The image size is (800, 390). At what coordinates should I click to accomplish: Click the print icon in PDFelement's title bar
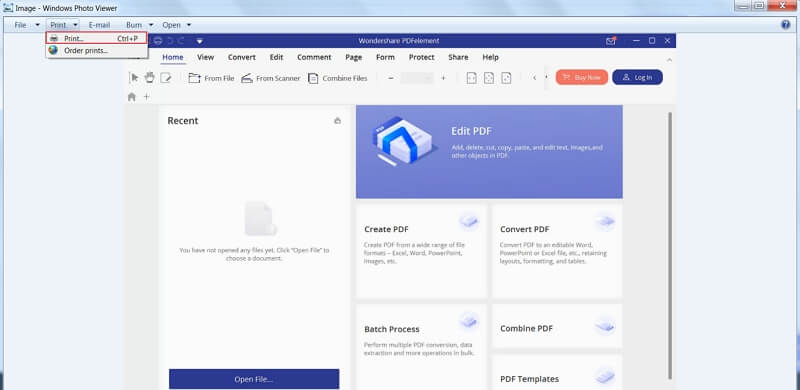[x=158, y=41]
